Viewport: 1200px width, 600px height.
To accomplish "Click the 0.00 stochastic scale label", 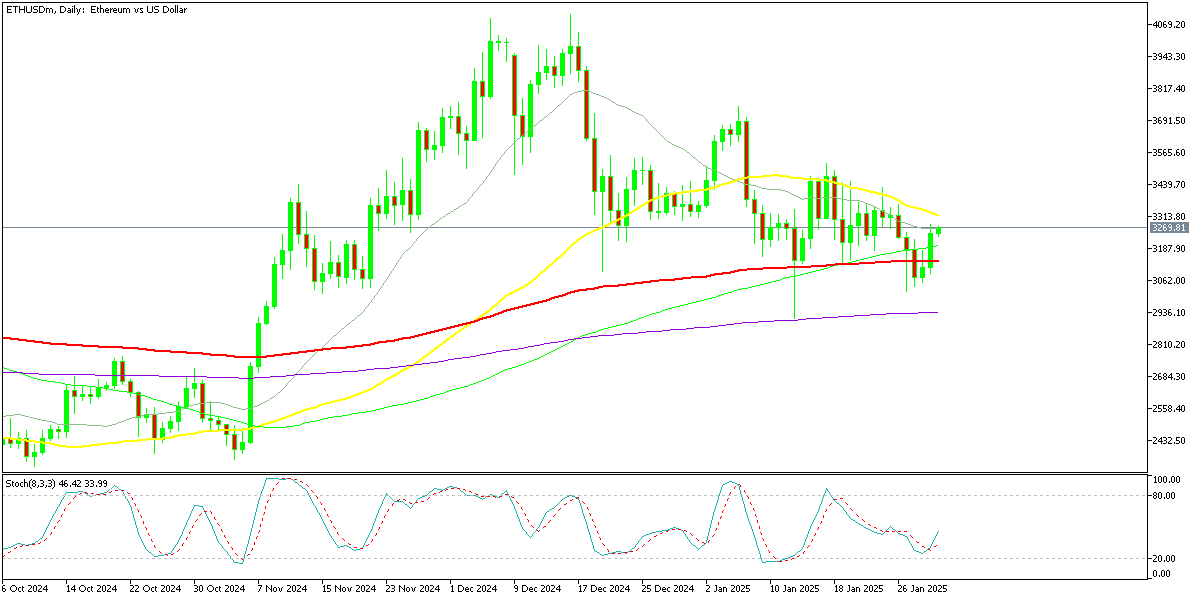I will 1162,573.
